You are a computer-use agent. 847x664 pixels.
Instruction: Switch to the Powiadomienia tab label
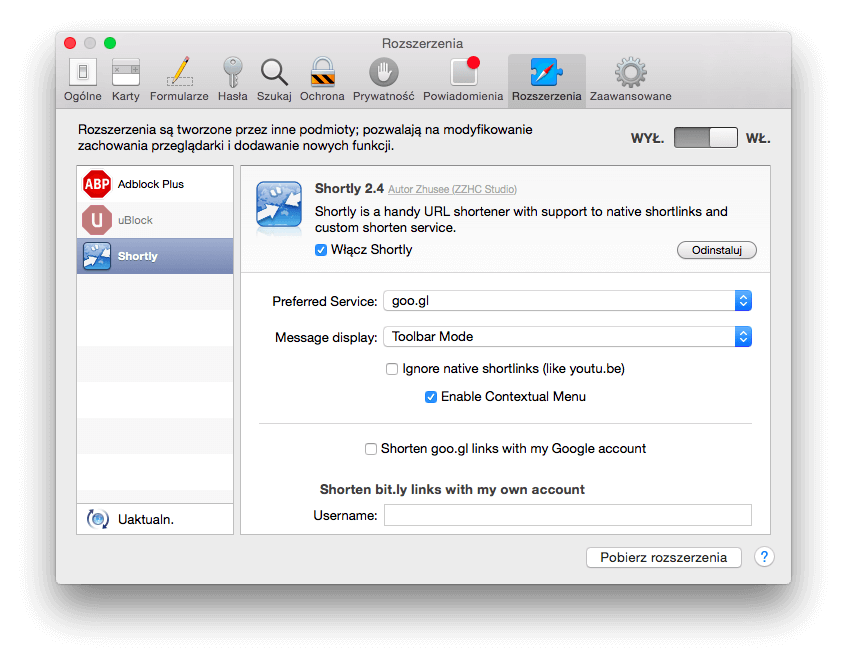point(463,96)
